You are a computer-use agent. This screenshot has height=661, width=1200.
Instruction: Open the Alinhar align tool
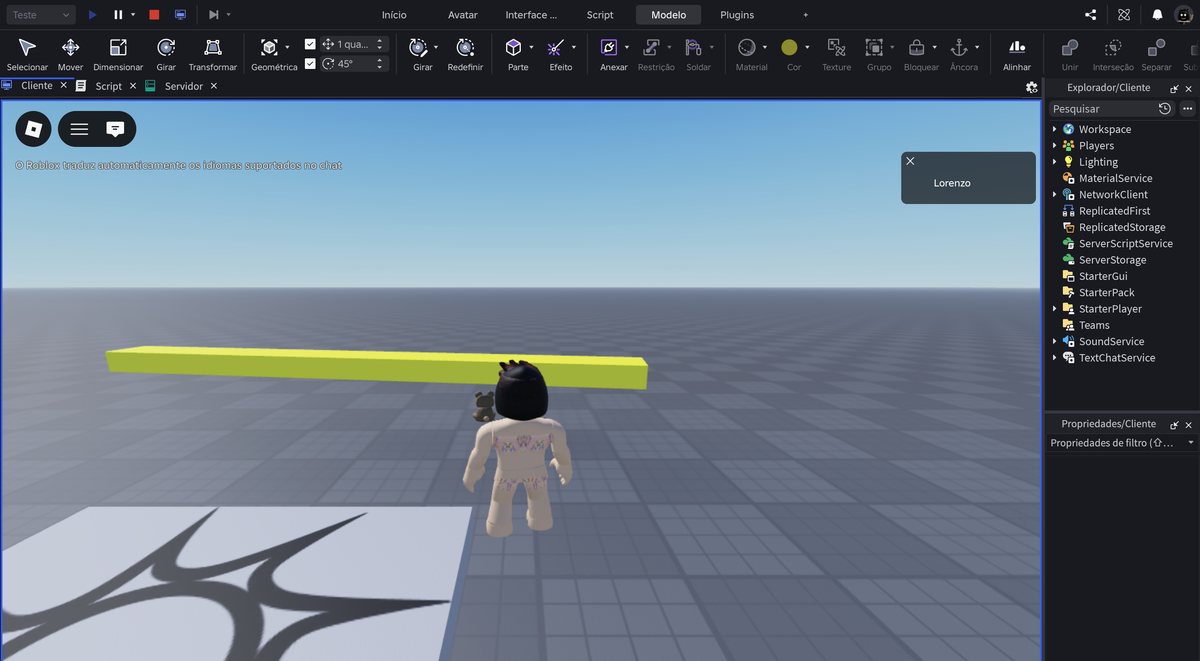tap(1017, 54)
